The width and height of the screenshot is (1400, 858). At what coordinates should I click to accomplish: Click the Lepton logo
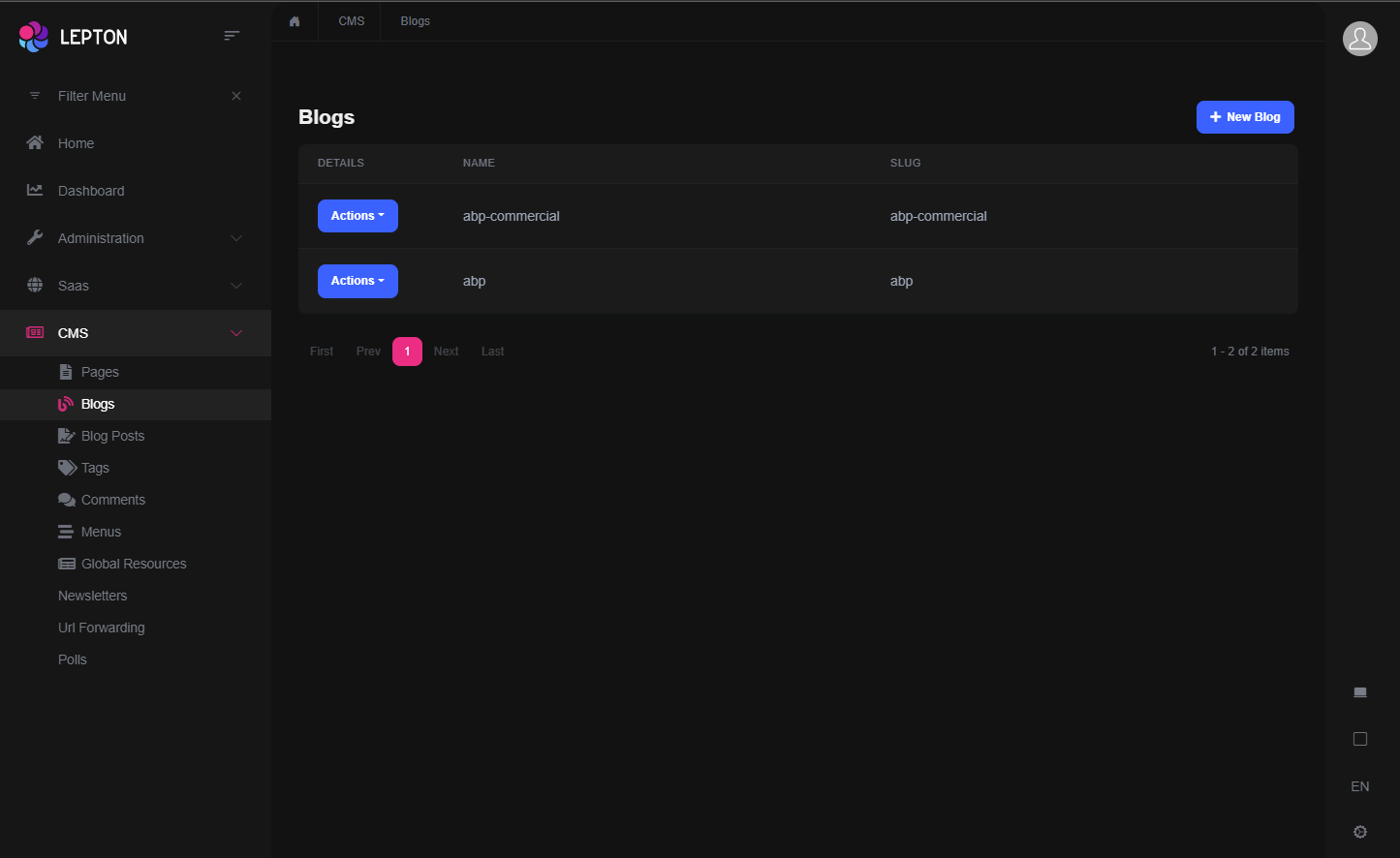74,37
